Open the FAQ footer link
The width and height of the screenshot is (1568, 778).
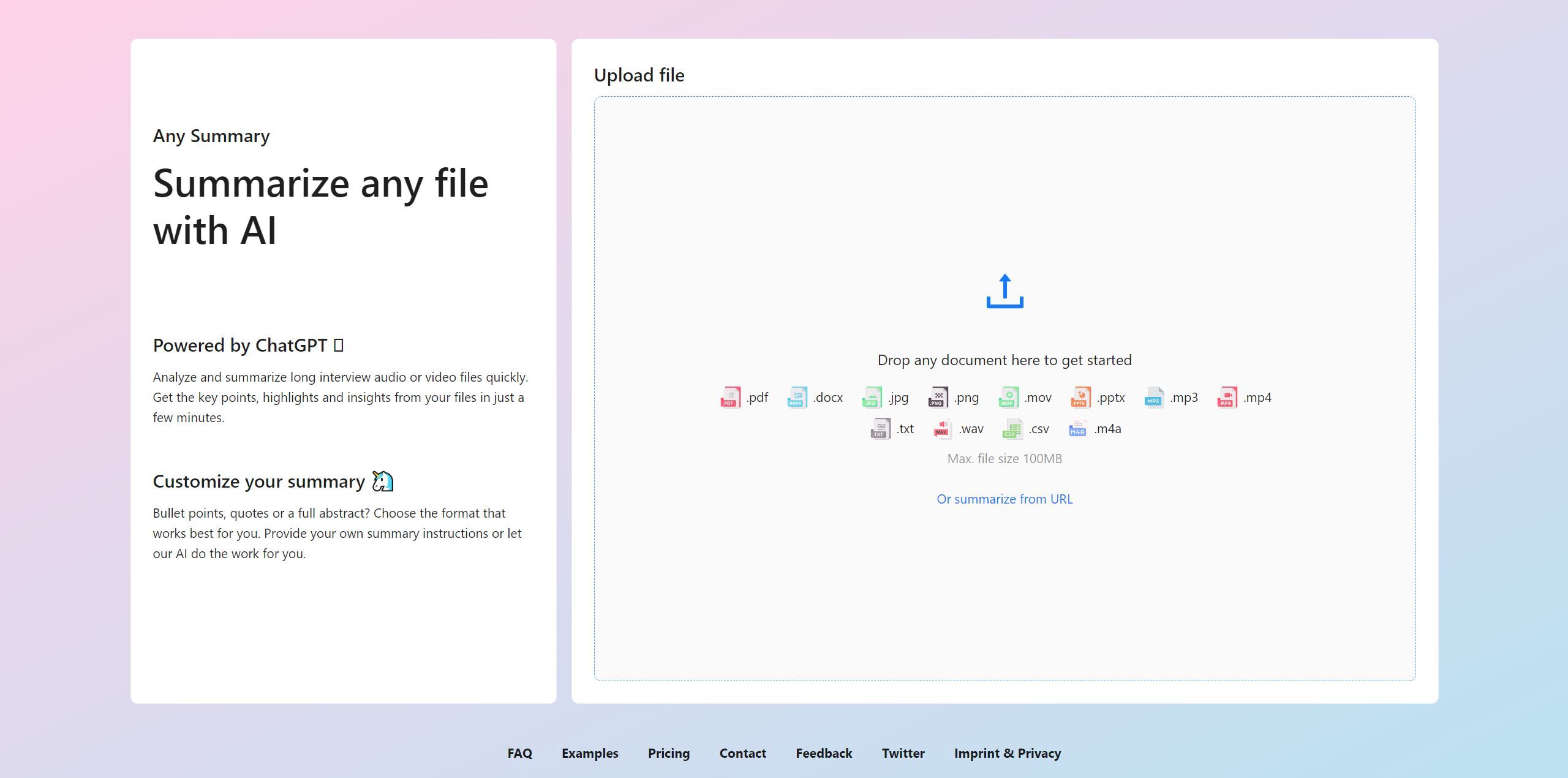click(x=519, y=753)
